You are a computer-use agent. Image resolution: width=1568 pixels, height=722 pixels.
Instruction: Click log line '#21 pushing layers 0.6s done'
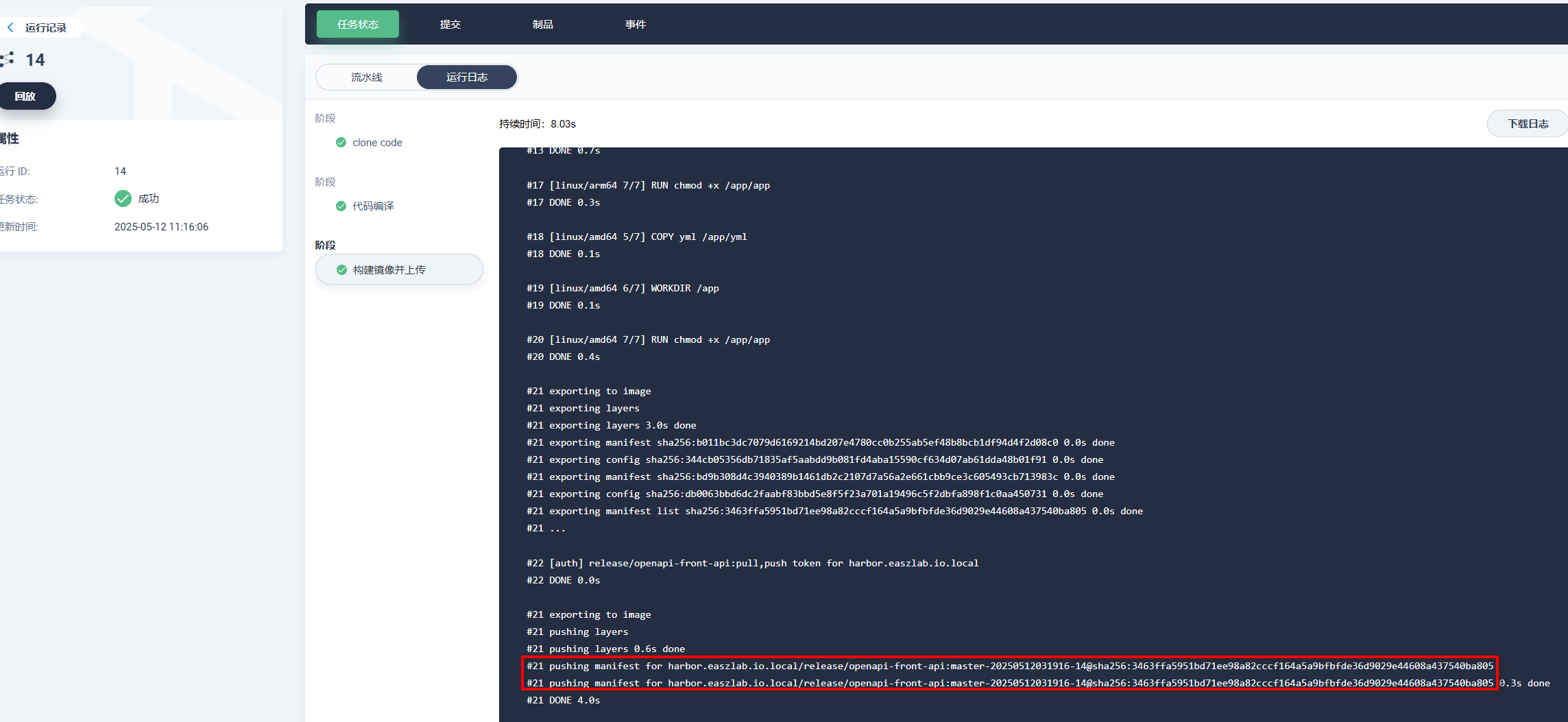pos(606,649)
